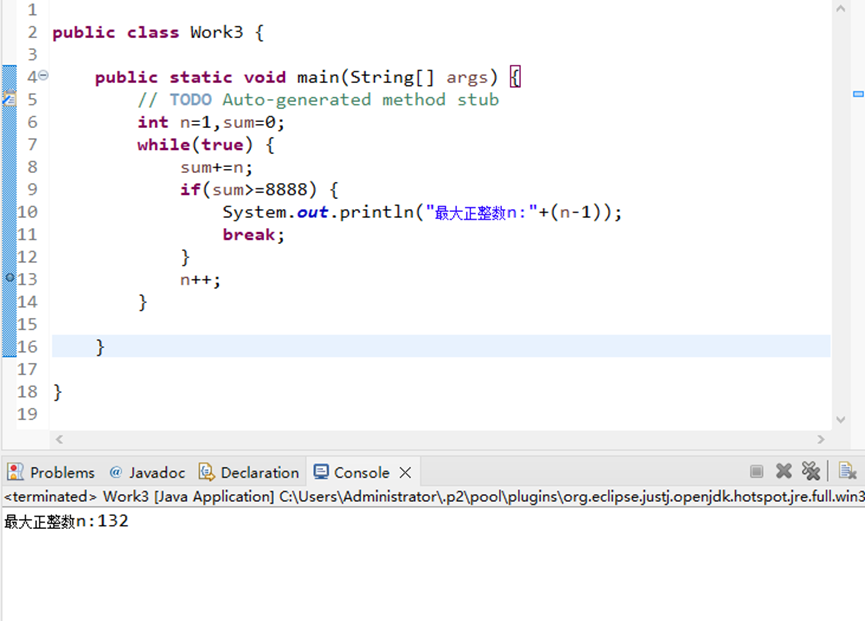The height and width of the screenshot is (621, 865).
Task: Click the Console tab's monitor icon
Action: [x=320, y=471]
